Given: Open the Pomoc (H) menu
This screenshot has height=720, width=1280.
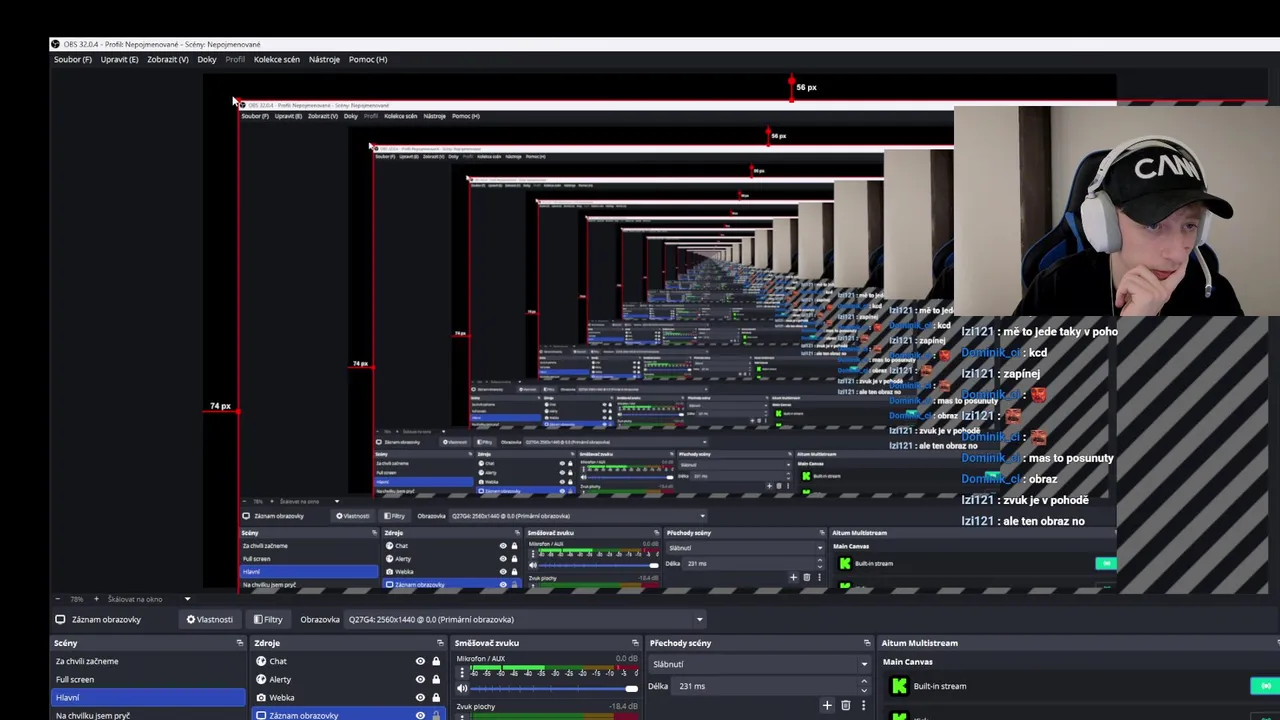Looking at the screenshot, I should click(368, 59).
